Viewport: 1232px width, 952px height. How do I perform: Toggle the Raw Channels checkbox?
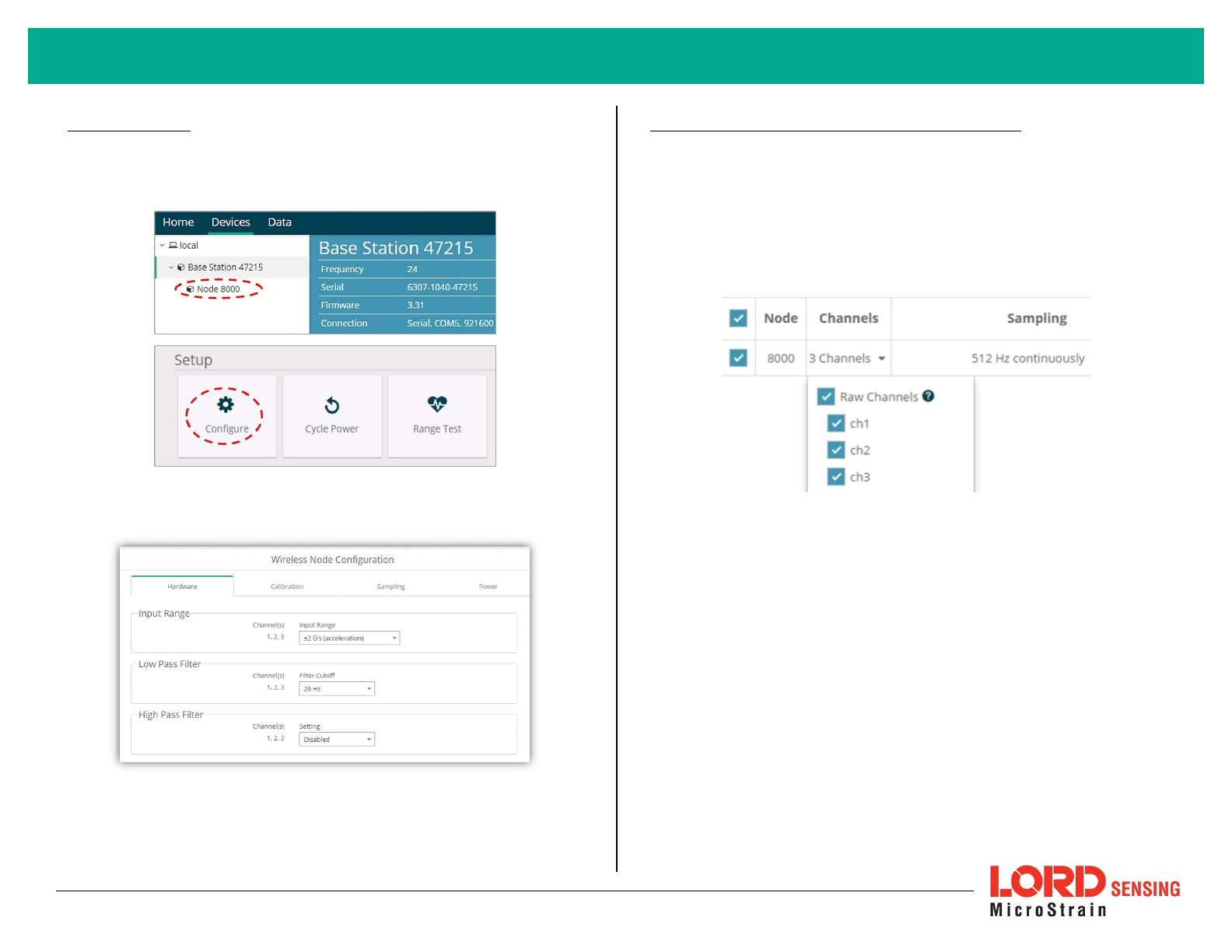click(826, 397)
